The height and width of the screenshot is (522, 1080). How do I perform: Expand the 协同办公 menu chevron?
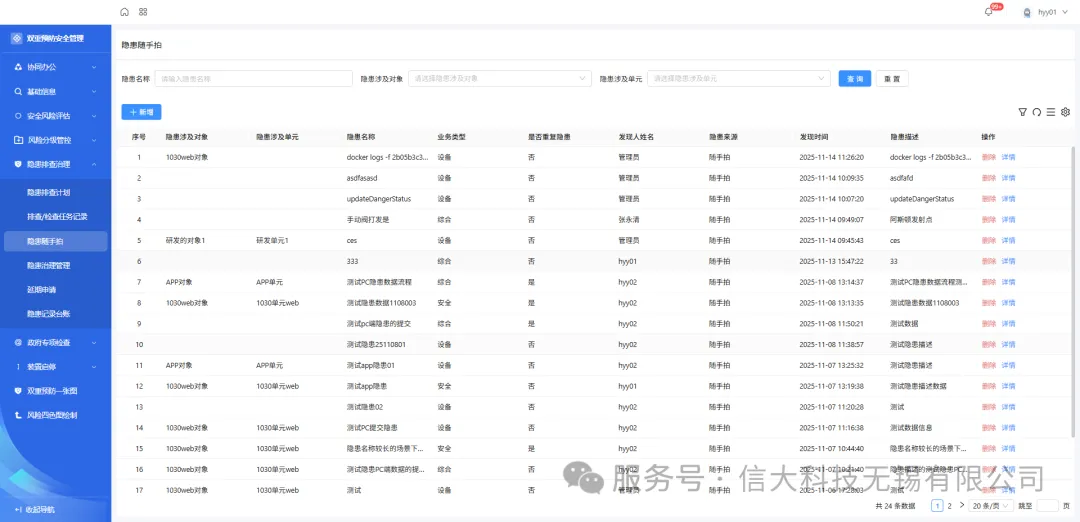[94, 67]
